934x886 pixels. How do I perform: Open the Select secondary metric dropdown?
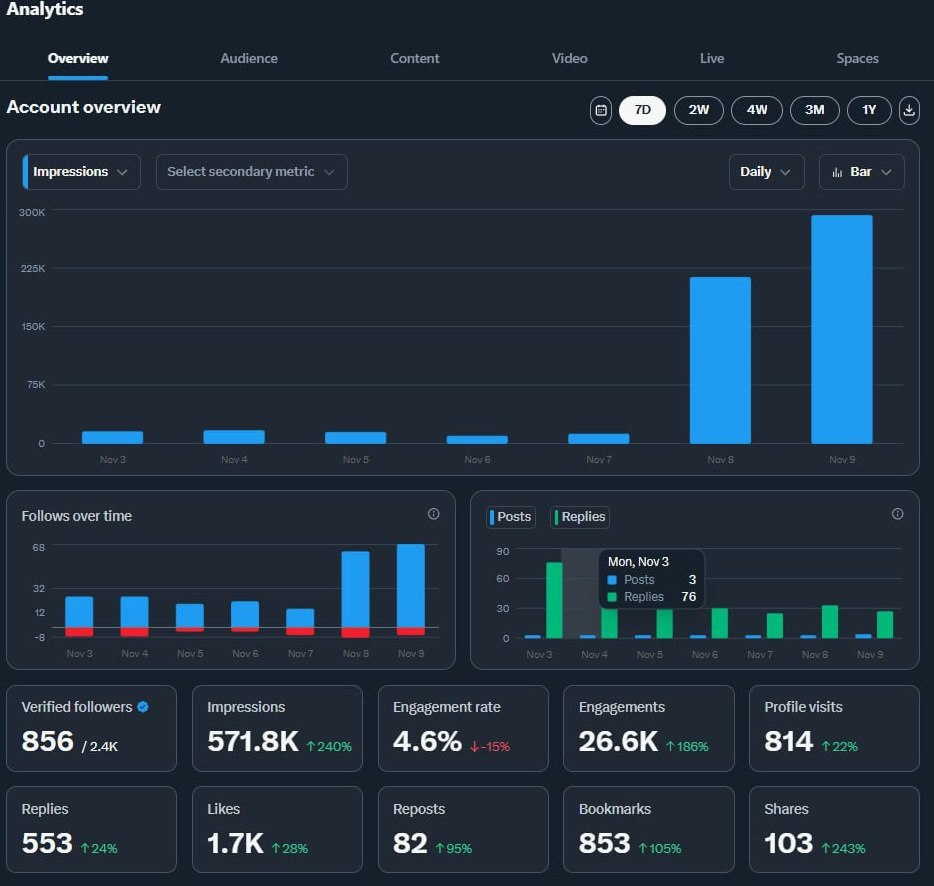(251, 172)
